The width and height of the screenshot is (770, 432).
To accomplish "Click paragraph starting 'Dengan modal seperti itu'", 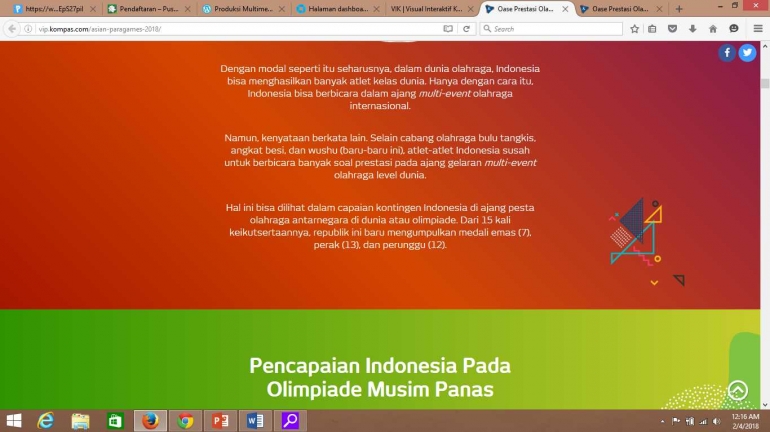I will 380,87.
